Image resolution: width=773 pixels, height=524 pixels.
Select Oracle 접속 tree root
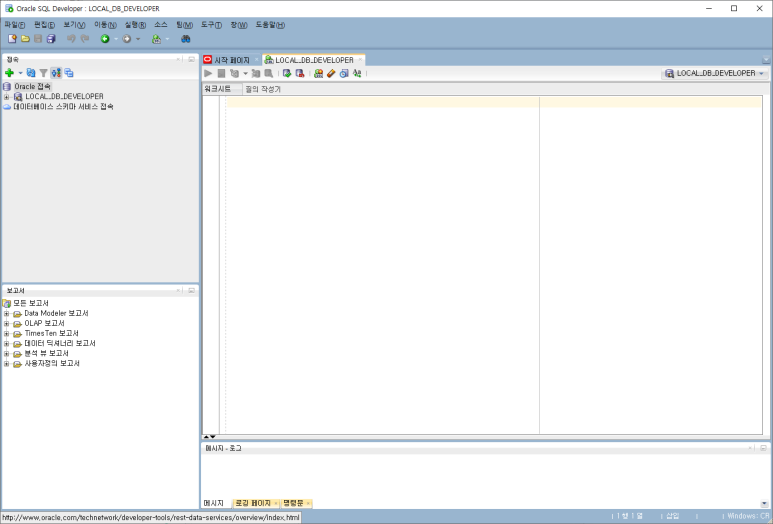click(x=32, y=86)
